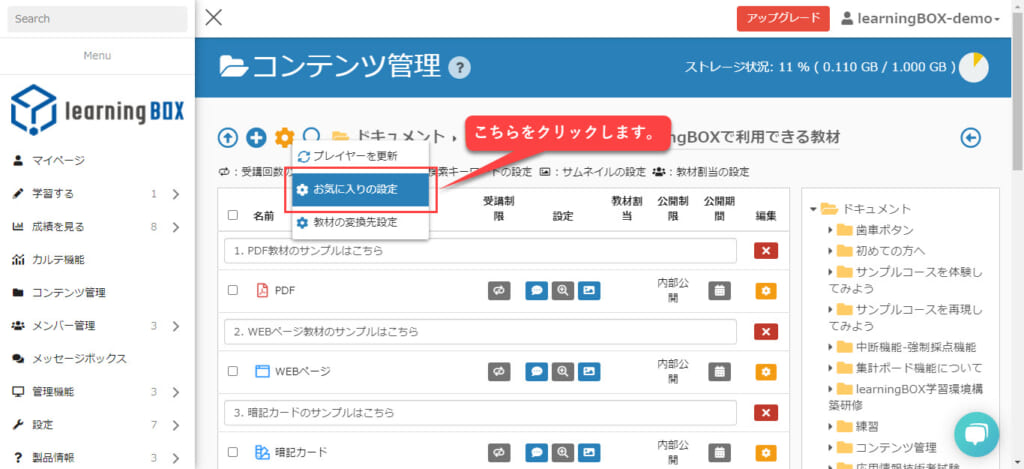This screenshot has width=1024, height=469.
Task: Click the blue plus add-content icon
Action: pos(256,137)
